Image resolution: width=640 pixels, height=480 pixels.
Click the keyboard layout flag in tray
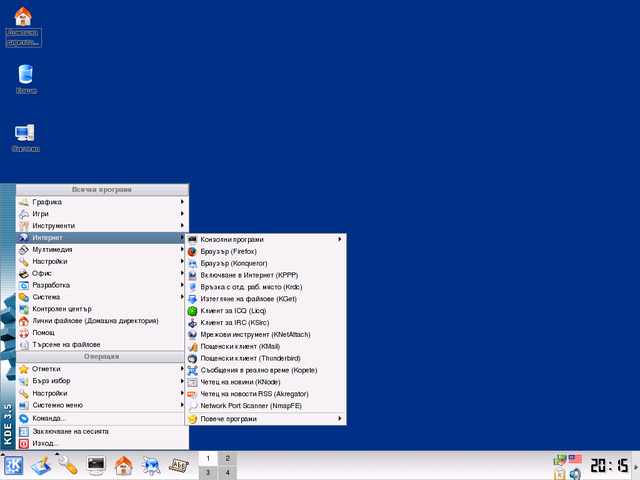575,459
